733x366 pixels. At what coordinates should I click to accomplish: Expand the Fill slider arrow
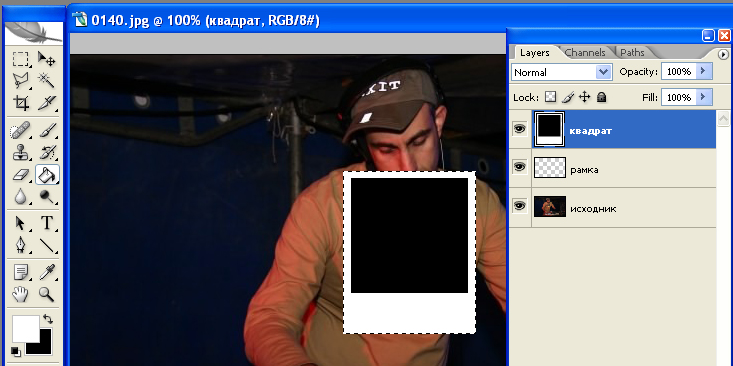(x=704, y=97)
